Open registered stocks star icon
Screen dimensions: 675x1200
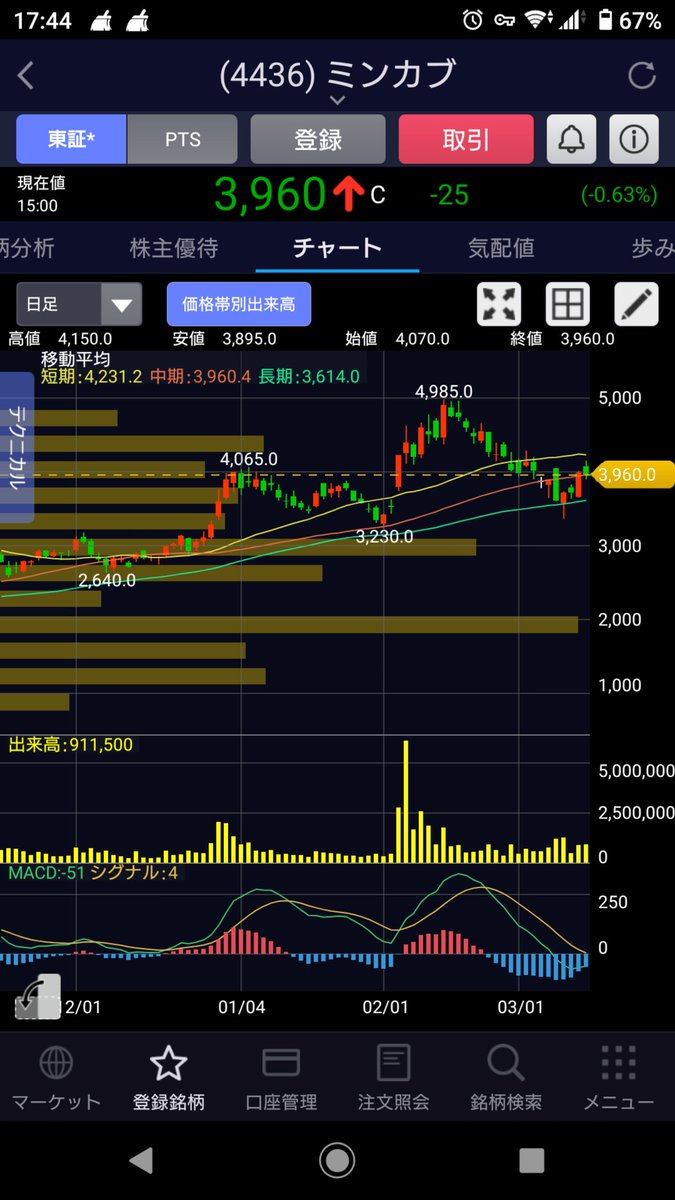tap(168, 1063)
